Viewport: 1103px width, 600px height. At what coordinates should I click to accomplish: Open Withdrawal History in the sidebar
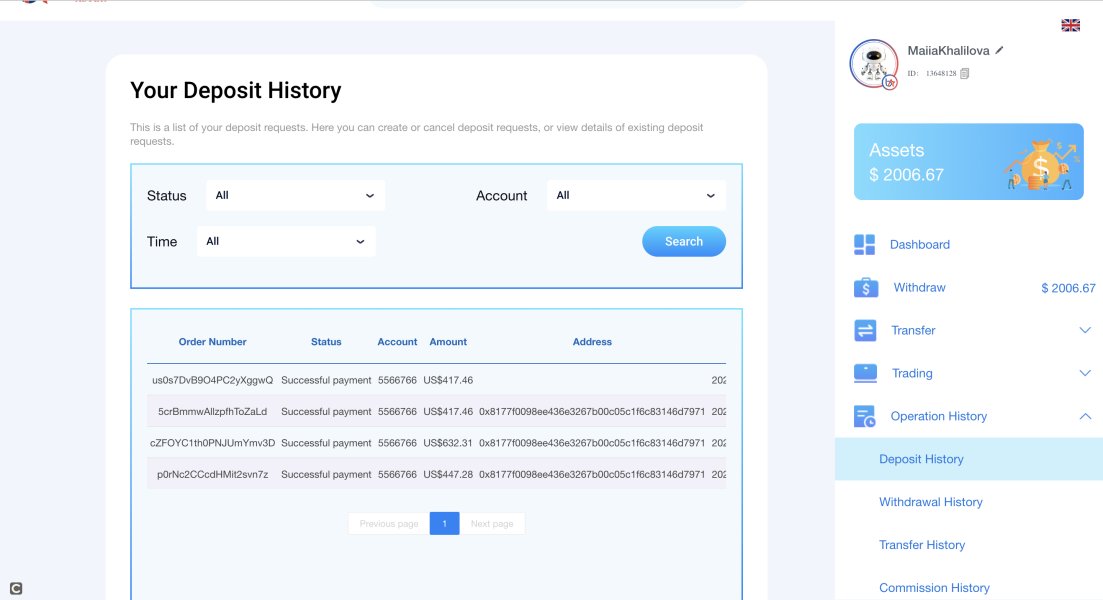931,502
